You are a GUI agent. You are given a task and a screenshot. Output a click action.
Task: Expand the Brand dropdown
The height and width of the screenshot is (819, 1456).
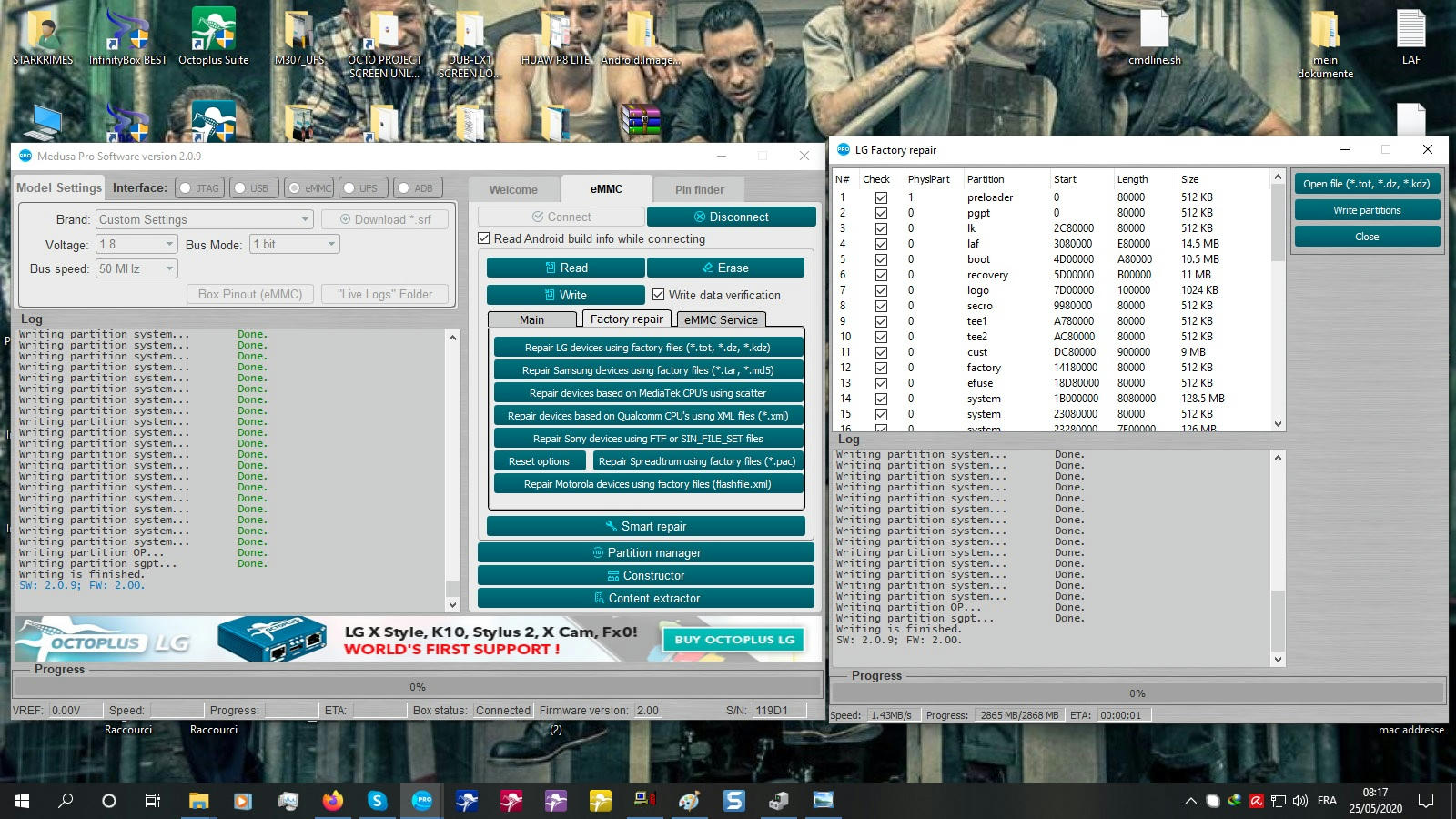click(305, 219)
